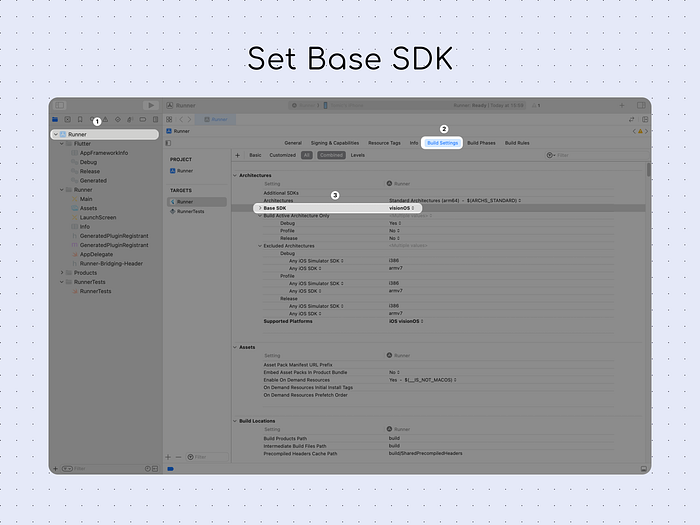Open the Supported Platforms value dropdown
The image size is (700, 525).
coord(406,321)
